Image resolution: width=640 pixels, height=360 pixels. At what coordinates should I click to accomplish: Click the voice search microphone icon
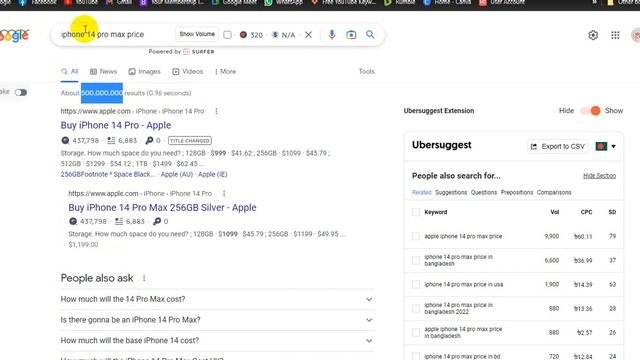(x=332, y=34)
